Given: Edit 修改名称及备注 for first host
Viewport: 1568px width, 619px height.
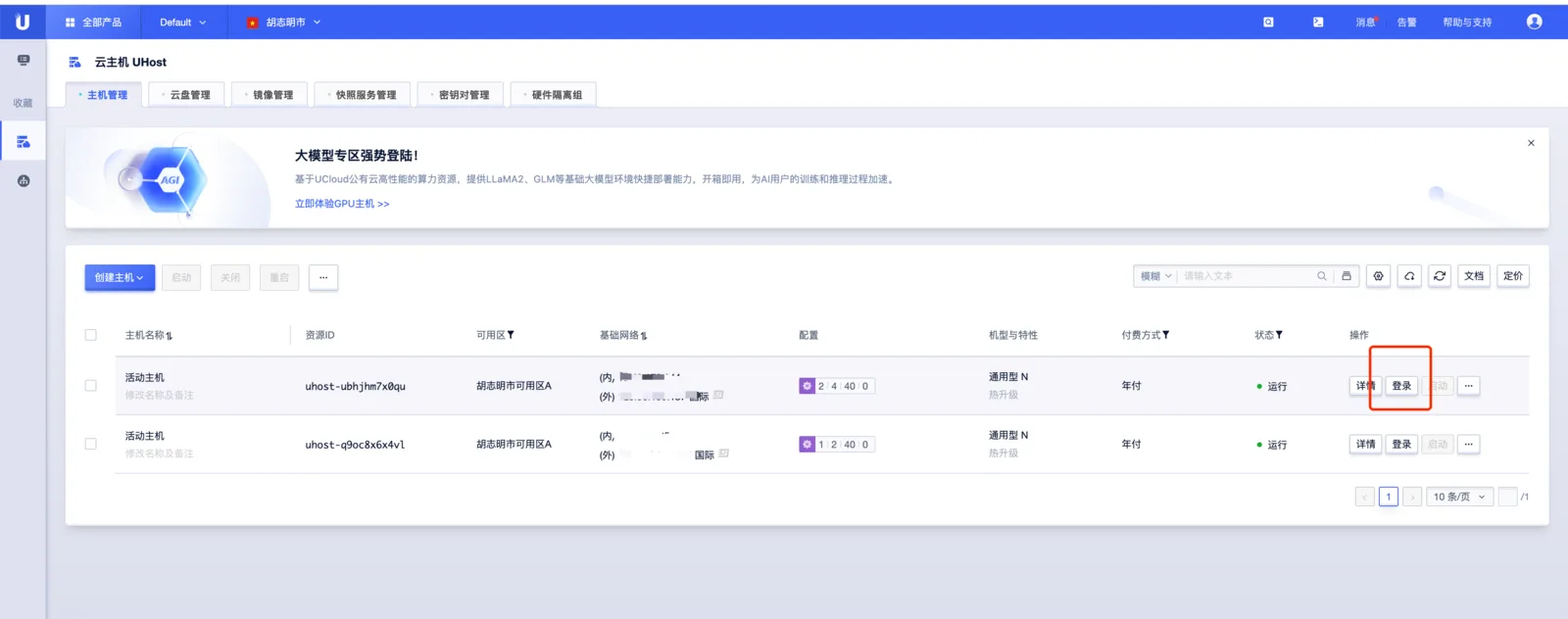Looking at the screenshot, I should [x=159, y=395].
